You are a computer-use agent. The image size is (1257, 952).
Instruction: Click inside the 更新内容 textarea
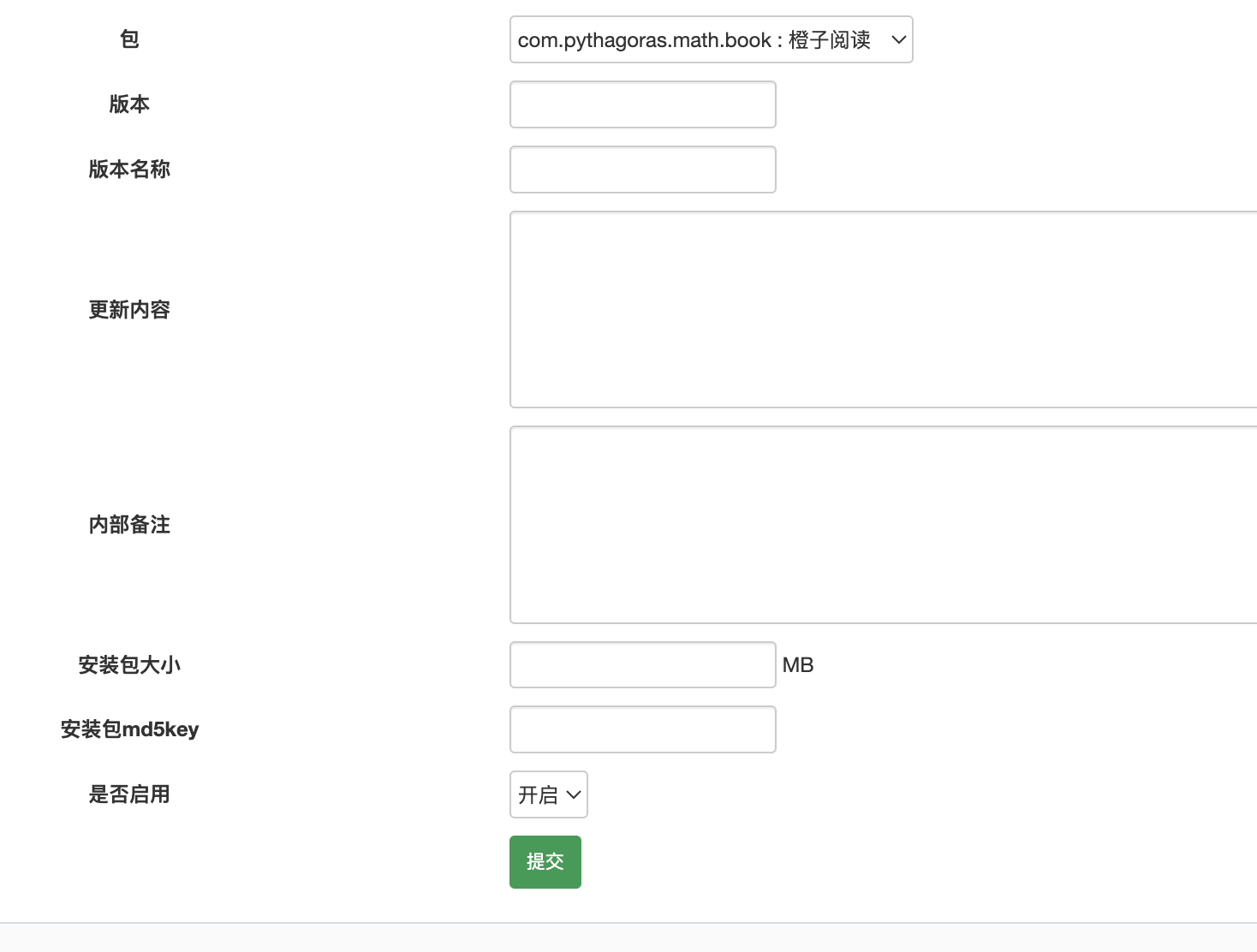click(x=882, y=309)
